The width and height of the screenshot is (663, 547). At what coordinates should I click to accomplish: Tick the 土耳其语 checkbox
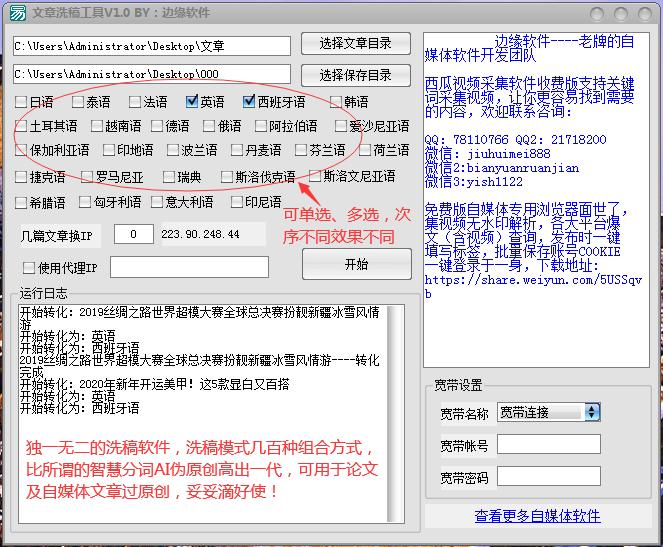[21, 126]
